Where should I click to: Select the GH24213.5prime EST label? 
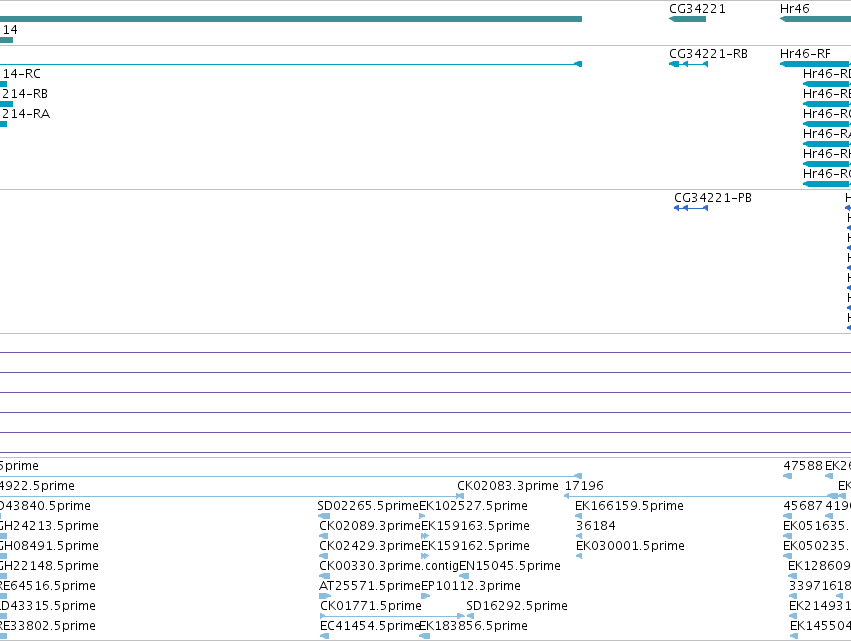click(49, 526)
